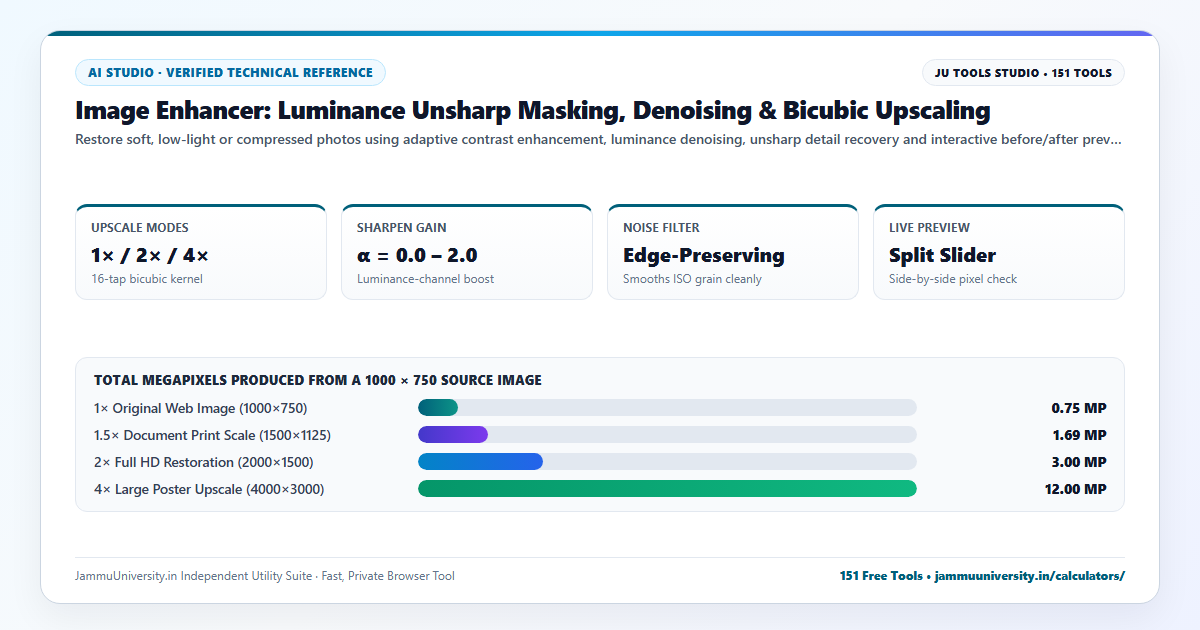Click the '2× Full HD Restoration' label
Screen dimensions: 1200x630
(203, 462)
